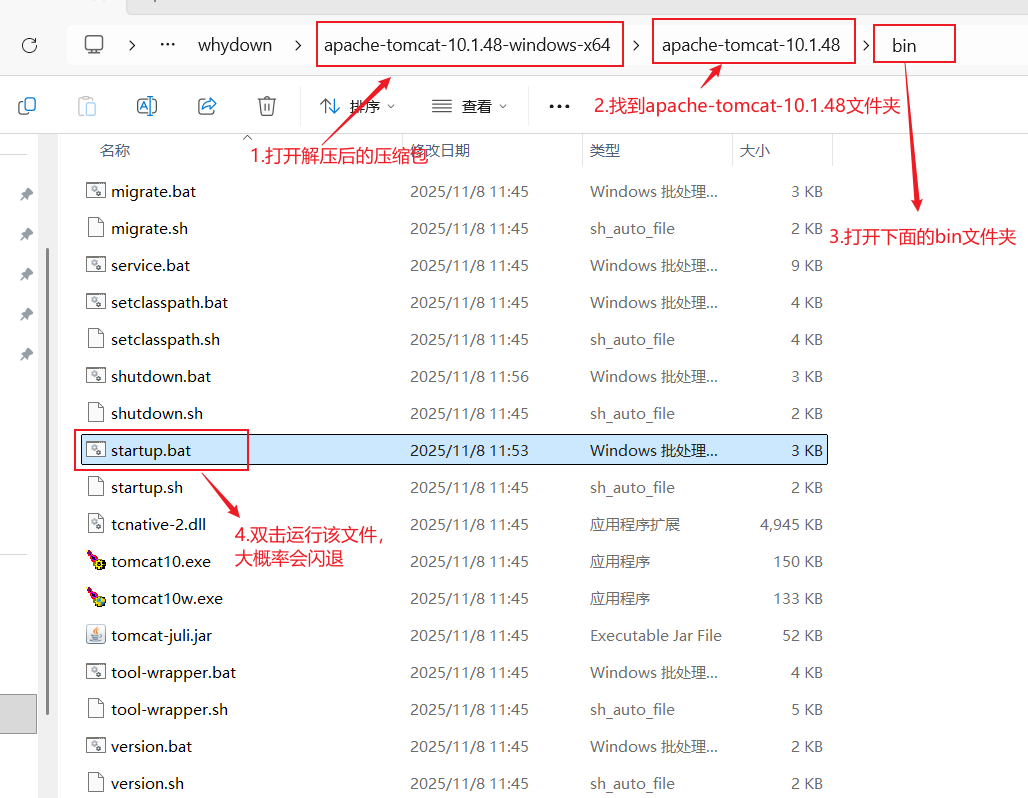Open the 排序 sort dropdown
This screenshot has width=1028, height=798.
[357, 106]
